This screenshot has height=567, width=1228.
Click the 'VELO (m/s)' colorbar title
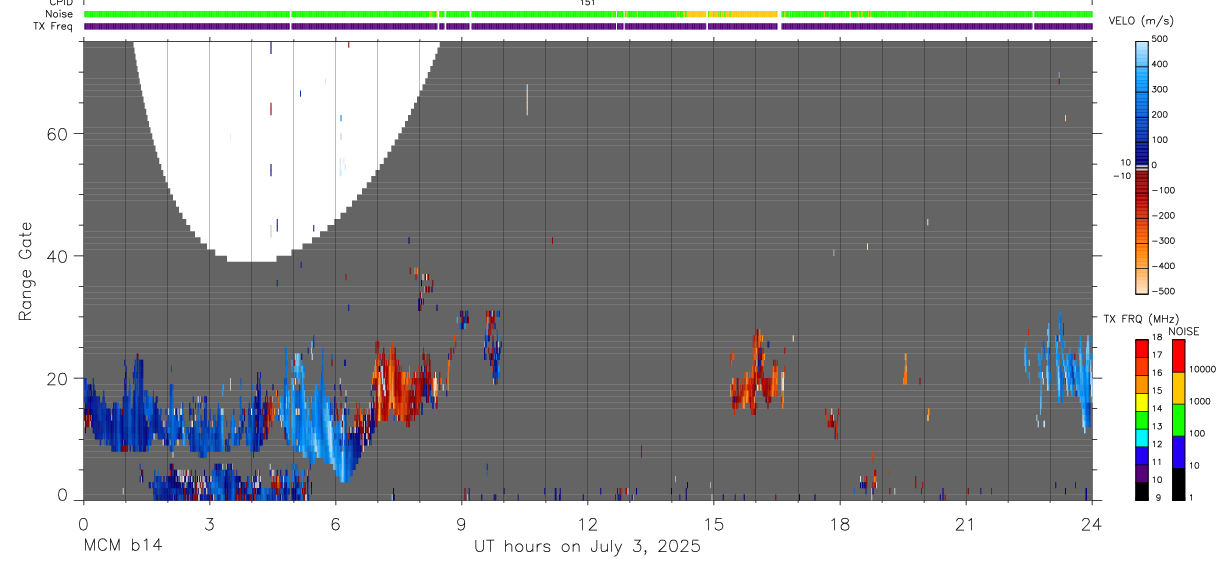tap(1141, 20)
